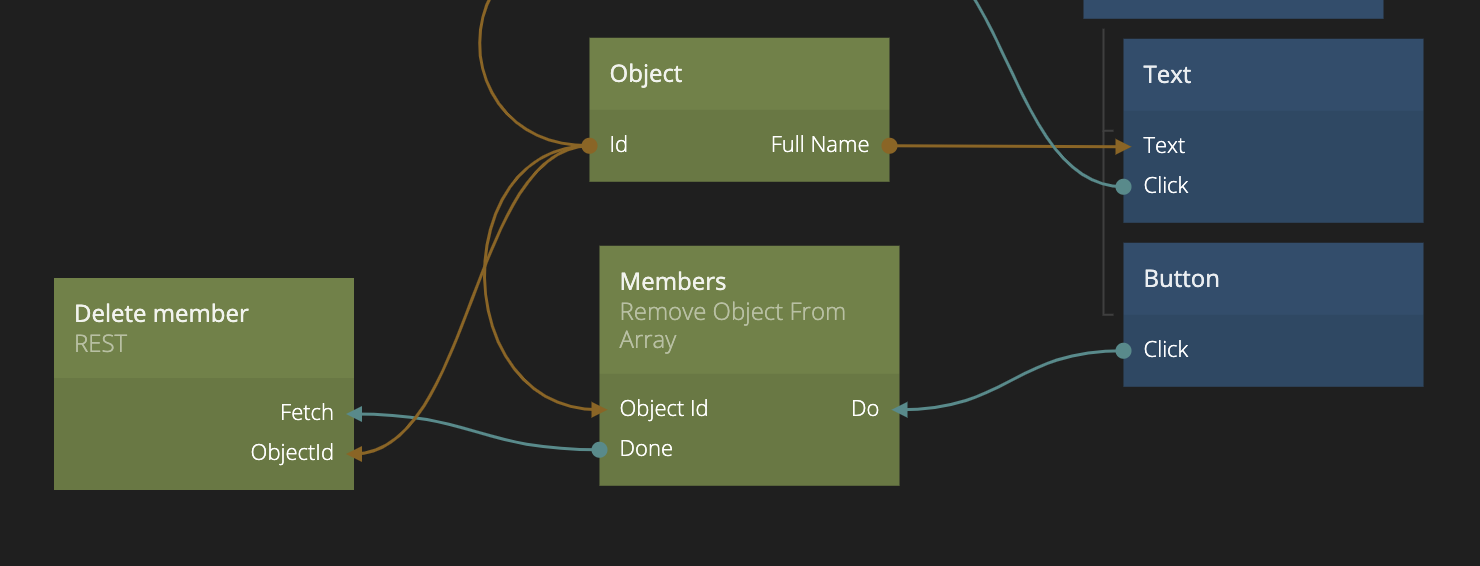Click the Do input arrow on Members
Image resolution: width=1480 pixels, height=566 pixels.
[x=899, y=409]
